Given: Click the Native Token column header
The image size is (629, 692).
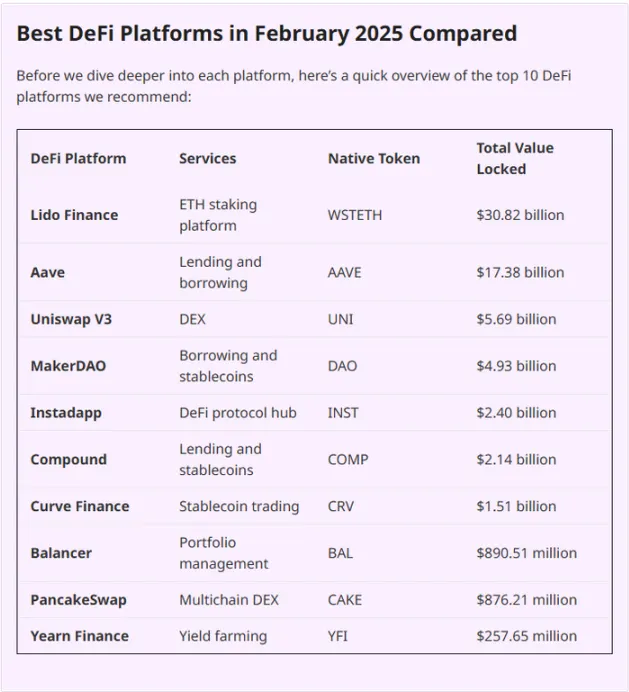Looking at the screenshot, I should (x=373, y=158).
